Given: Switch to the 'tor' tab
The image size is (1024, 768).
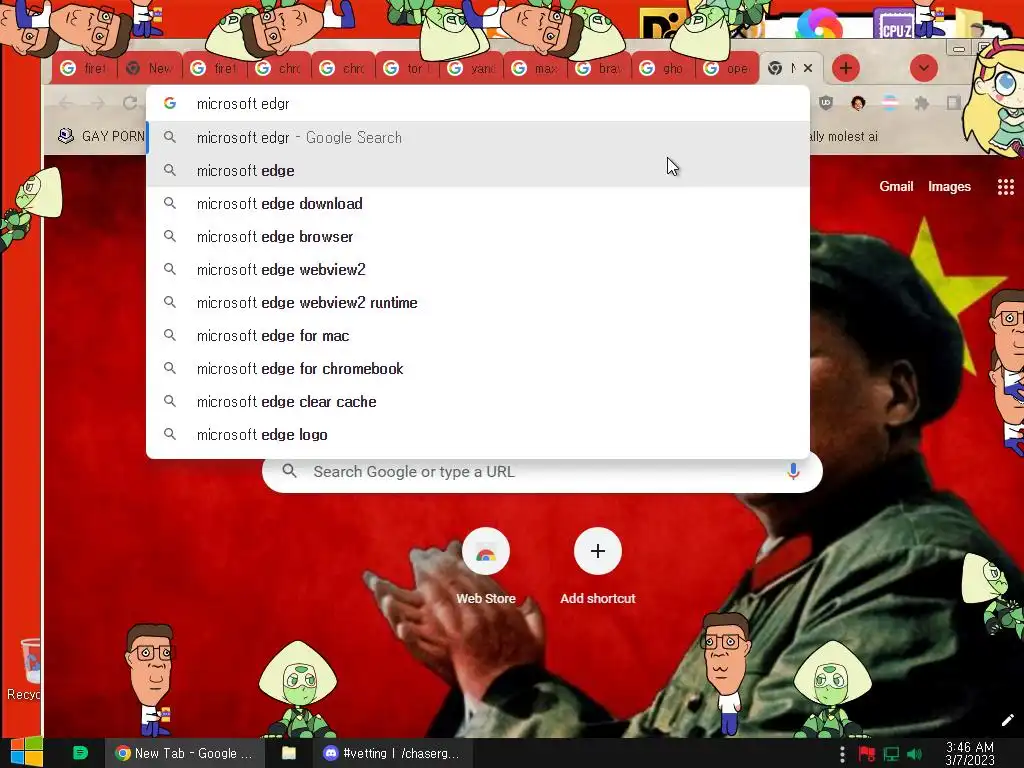Looking at the screenshot, I should pyautogui.click(x=407, y=68).
